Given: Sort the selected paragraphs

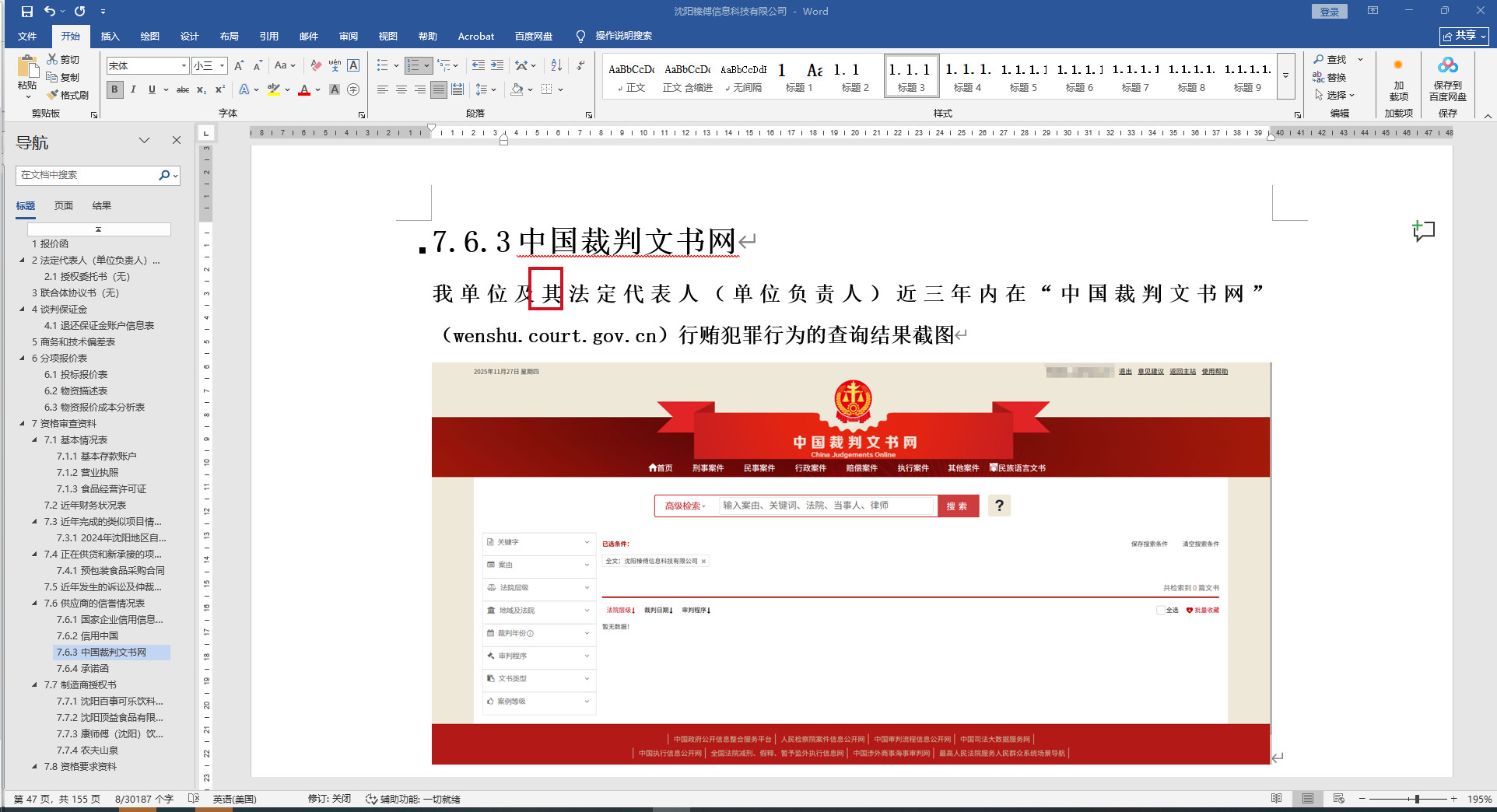Looking at the screenshot, I should pos(556,65).
